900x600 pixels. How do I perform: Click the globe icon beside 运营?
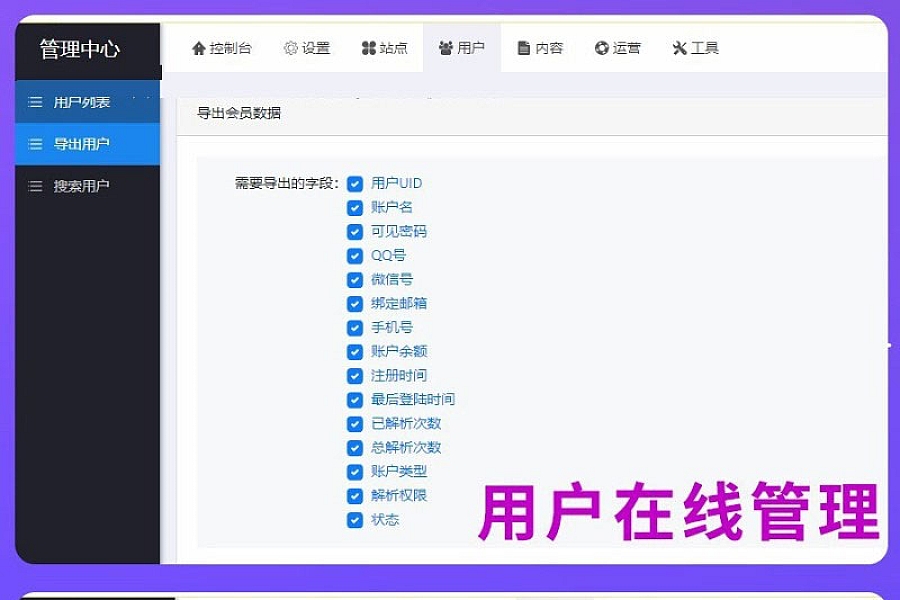[x=602, y=48]
